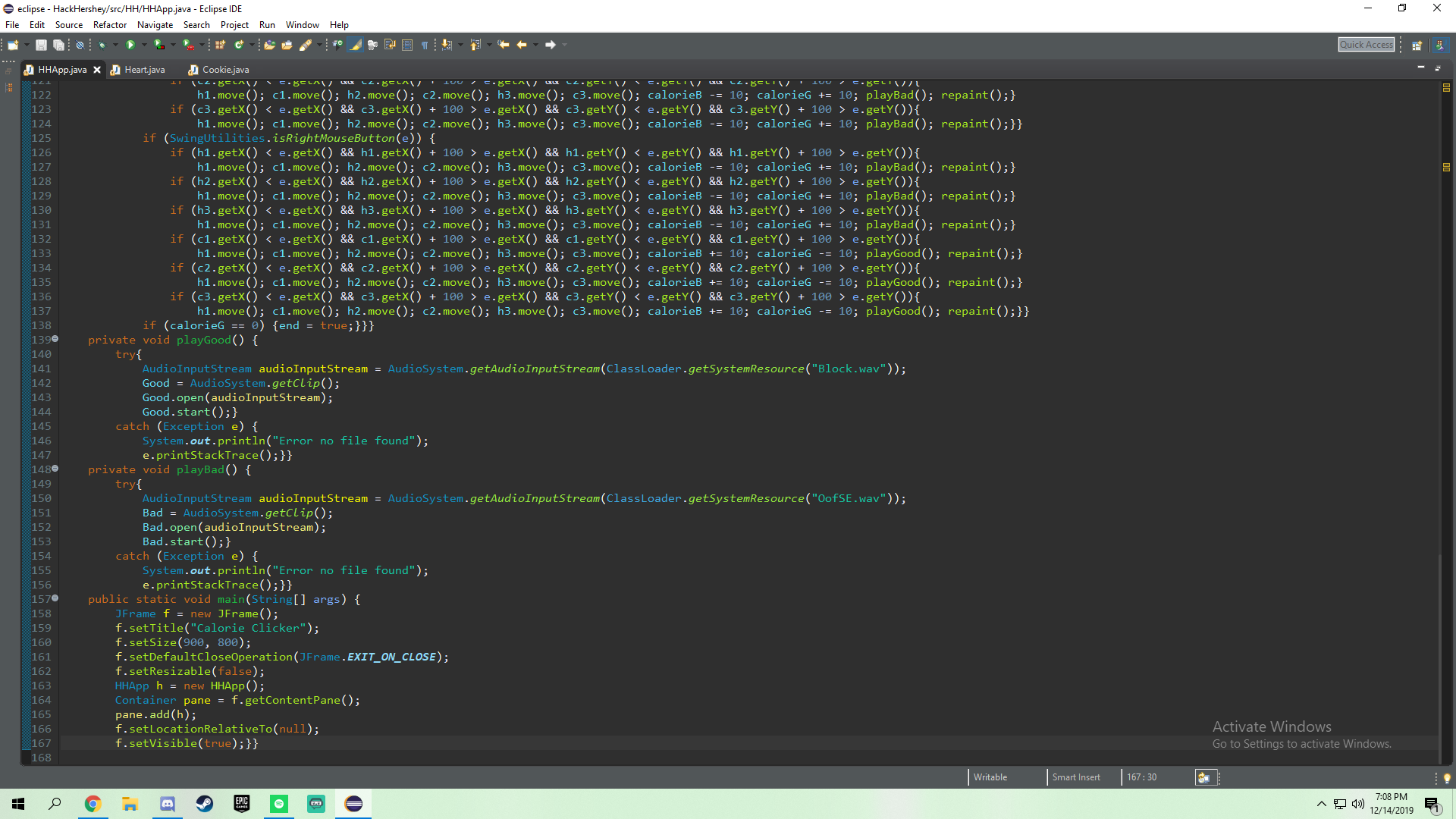Viewport: 1456px width, 819px height.
Task: Toggle Block Selection Mode
Action: 407,45
